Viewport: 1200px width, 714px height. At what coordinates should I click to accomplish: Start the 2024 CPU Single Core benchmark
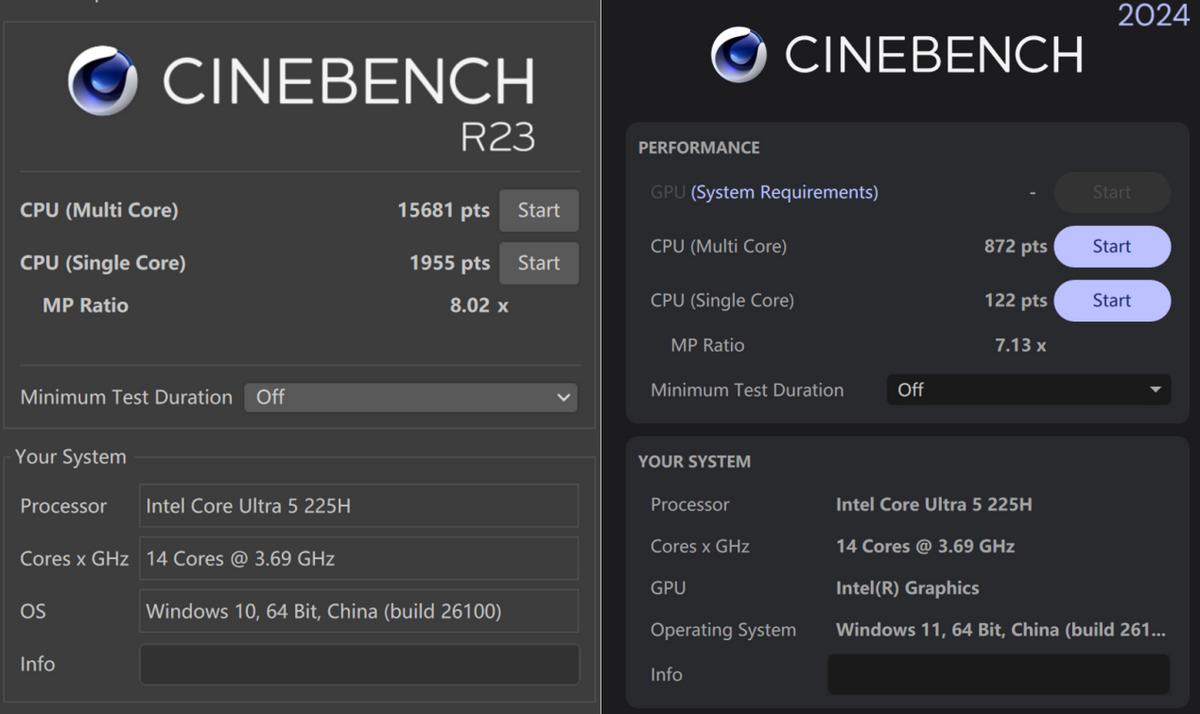click(x=1111, y=301)
